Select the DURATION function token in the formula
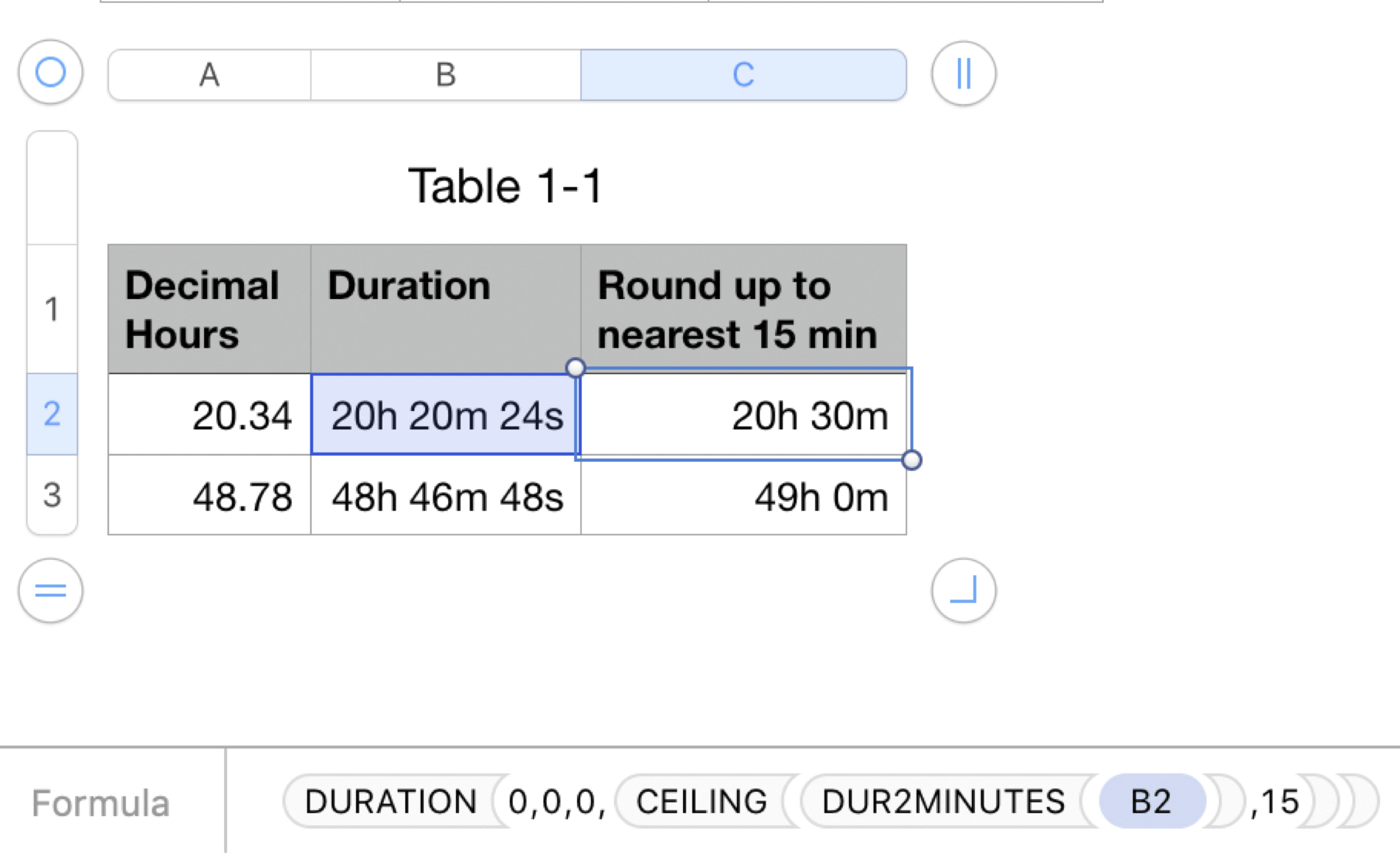This screenshot has height=853, width=1400. click(x=391, y=802)
